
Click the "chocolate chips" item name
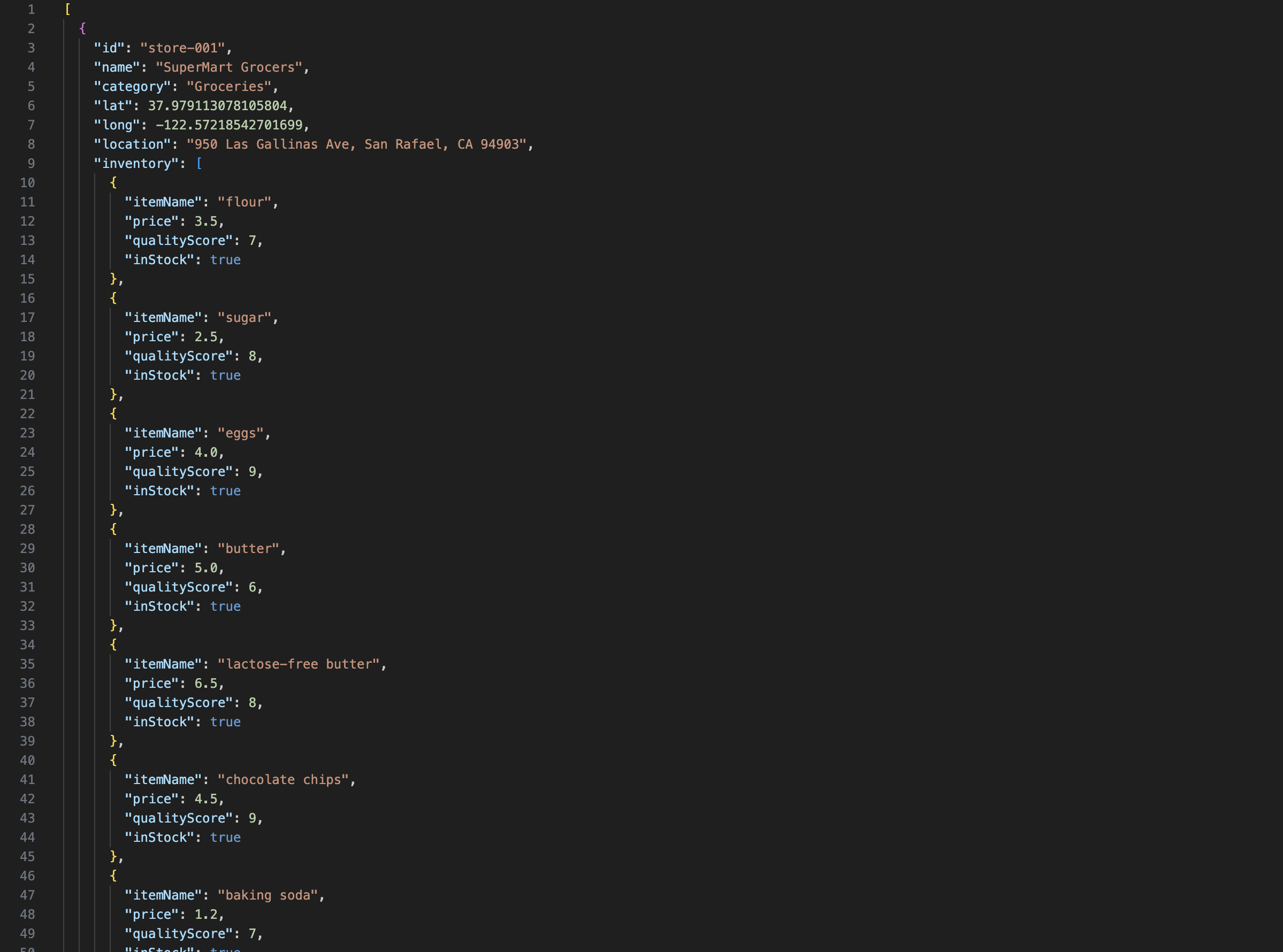(x=283, y=780)
